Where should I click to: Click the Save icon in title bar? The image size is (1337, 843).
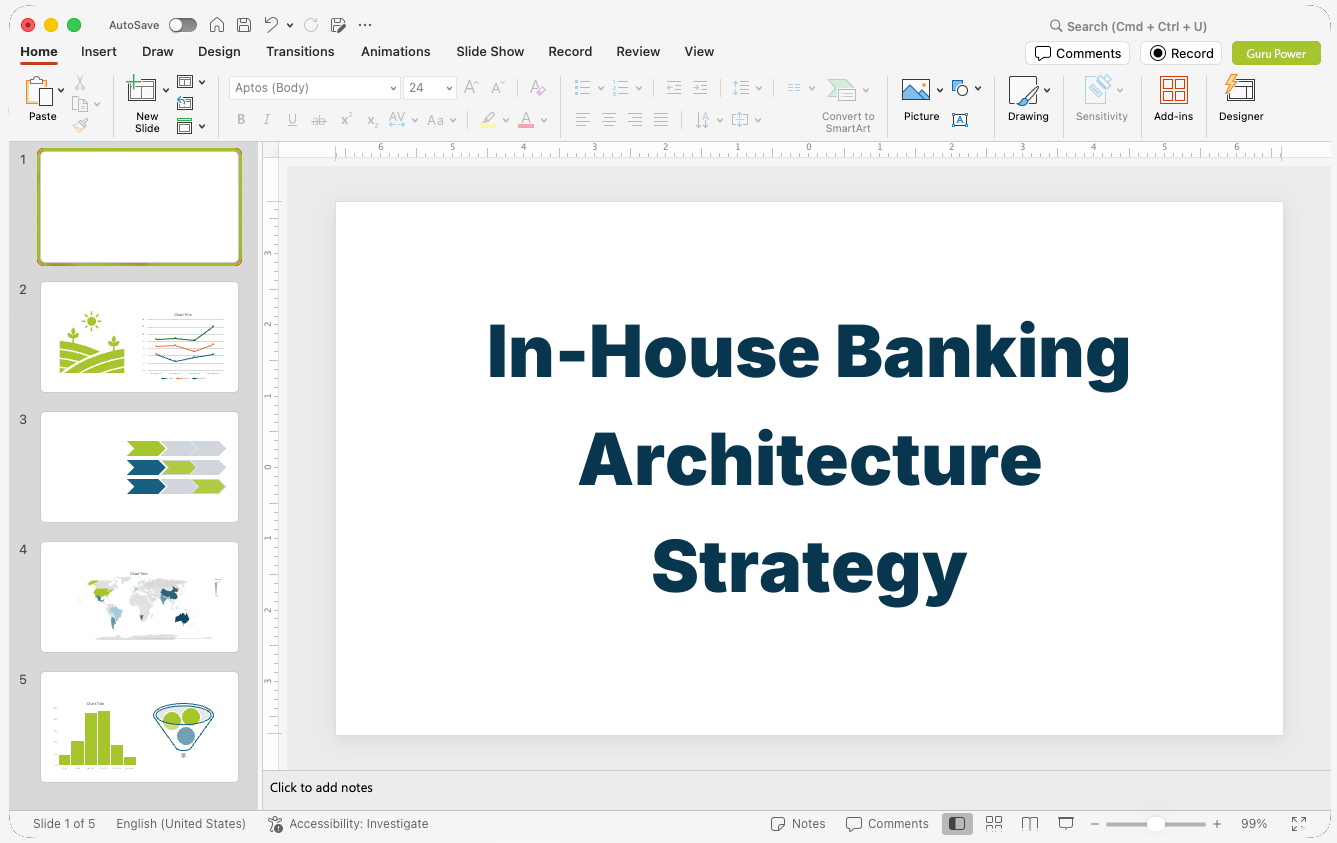coord(244,25)
